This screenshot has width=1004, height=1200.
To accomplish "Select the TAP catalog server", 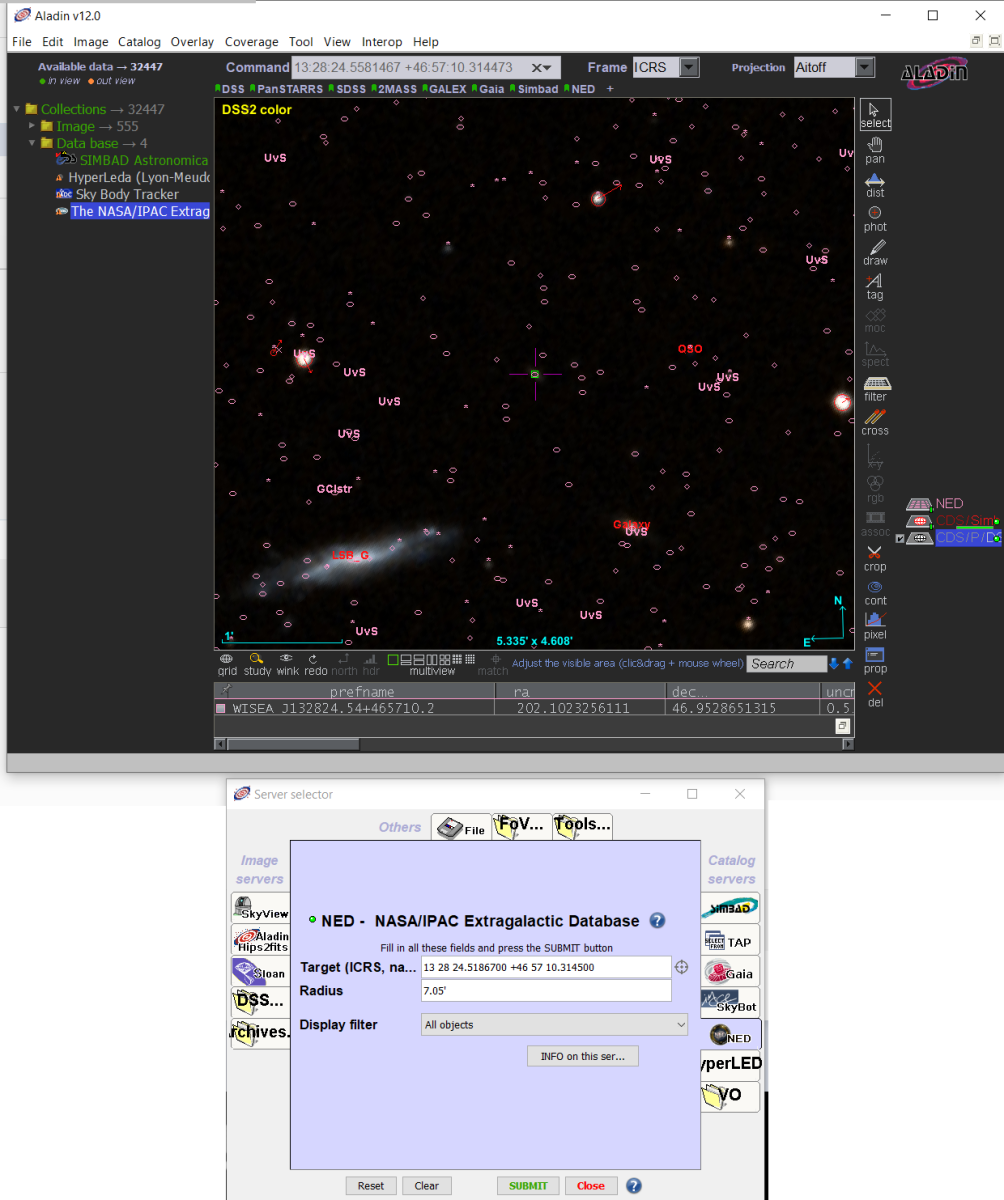I will [x=730, y=940].
